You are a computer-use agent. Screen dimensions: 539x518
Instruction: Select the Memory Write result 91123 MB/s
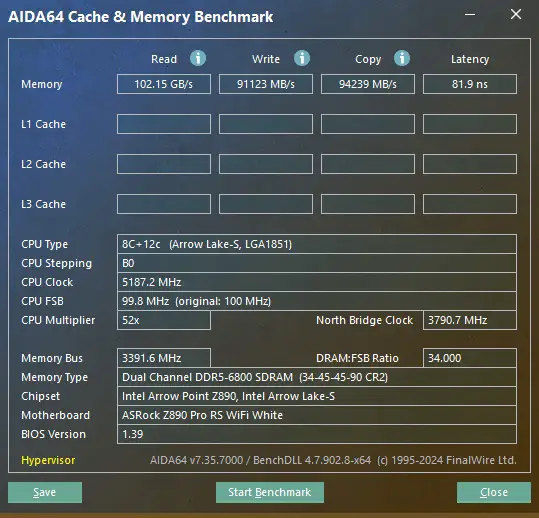click(266, 84)
